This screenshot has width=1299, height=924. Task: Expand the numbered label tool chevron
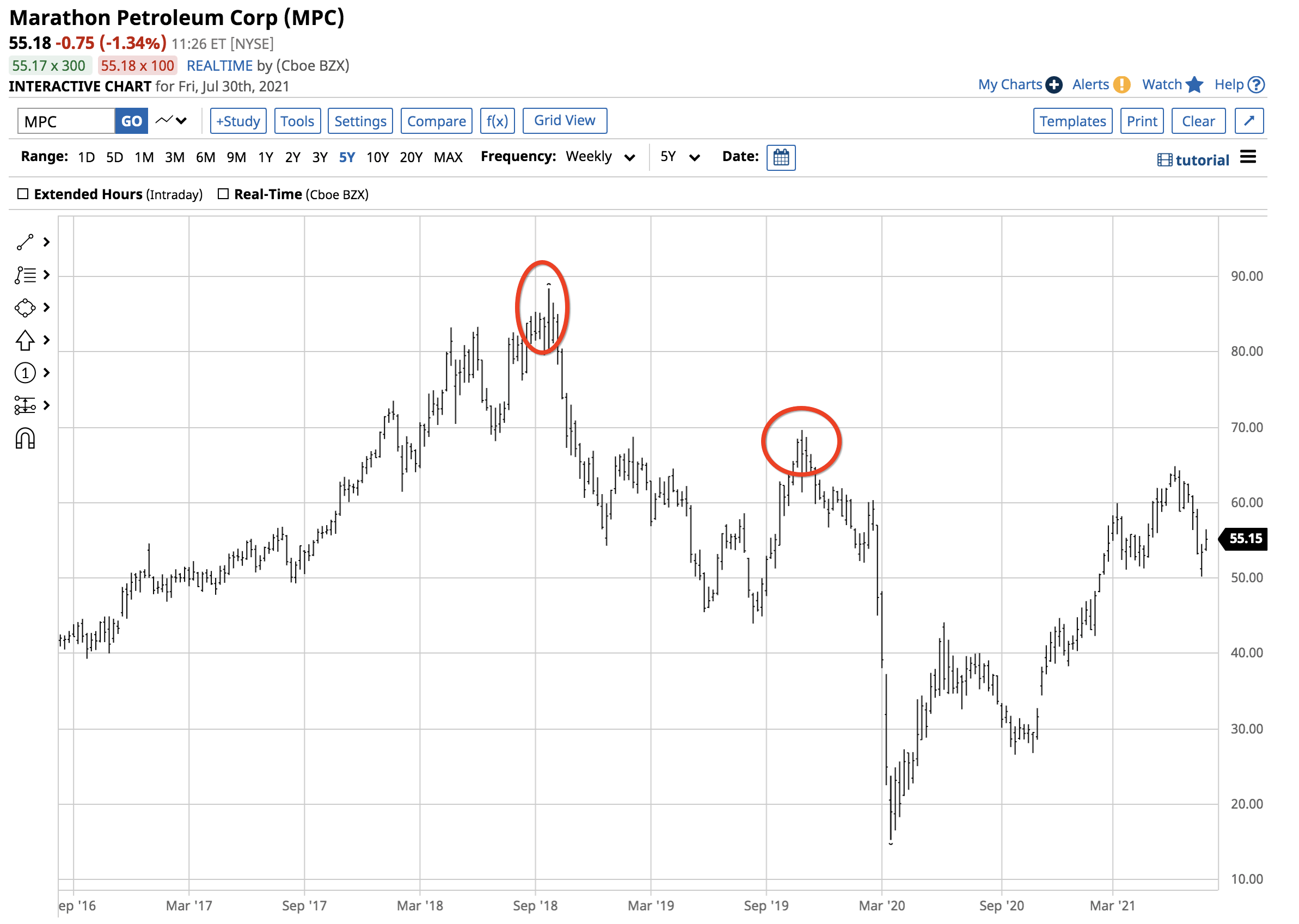pyautogui.click(x=47, y=373)
